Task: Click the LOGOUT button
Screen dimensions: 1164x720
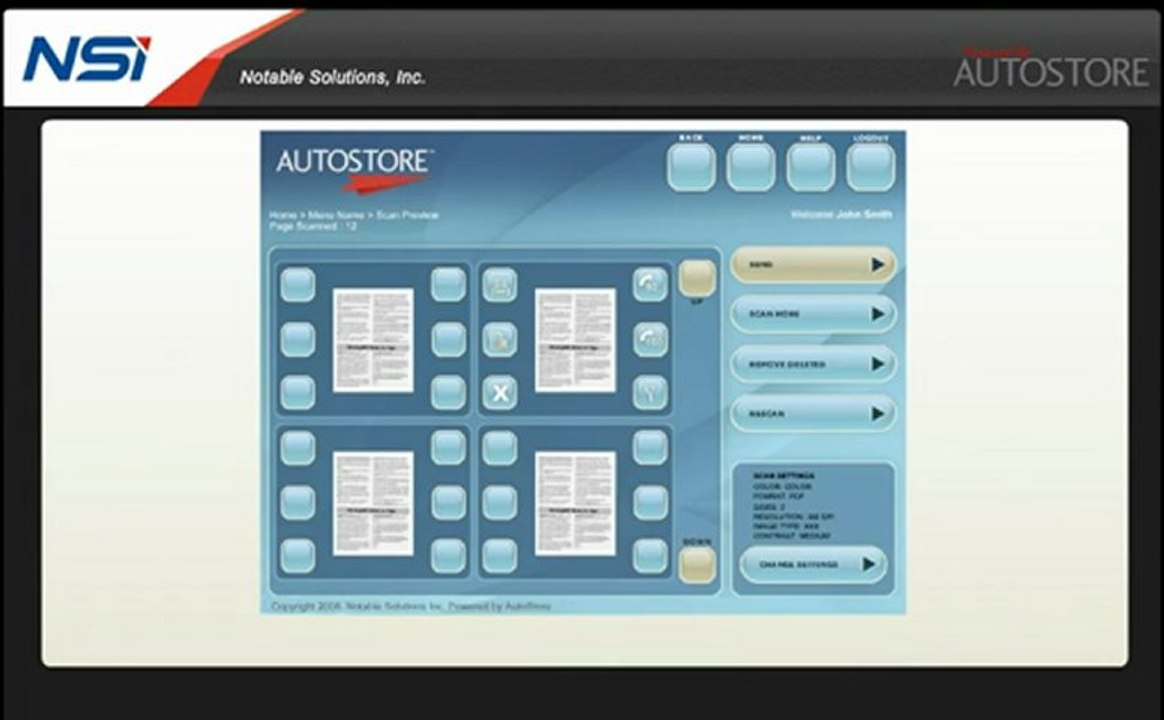Action: pos(871,167)
